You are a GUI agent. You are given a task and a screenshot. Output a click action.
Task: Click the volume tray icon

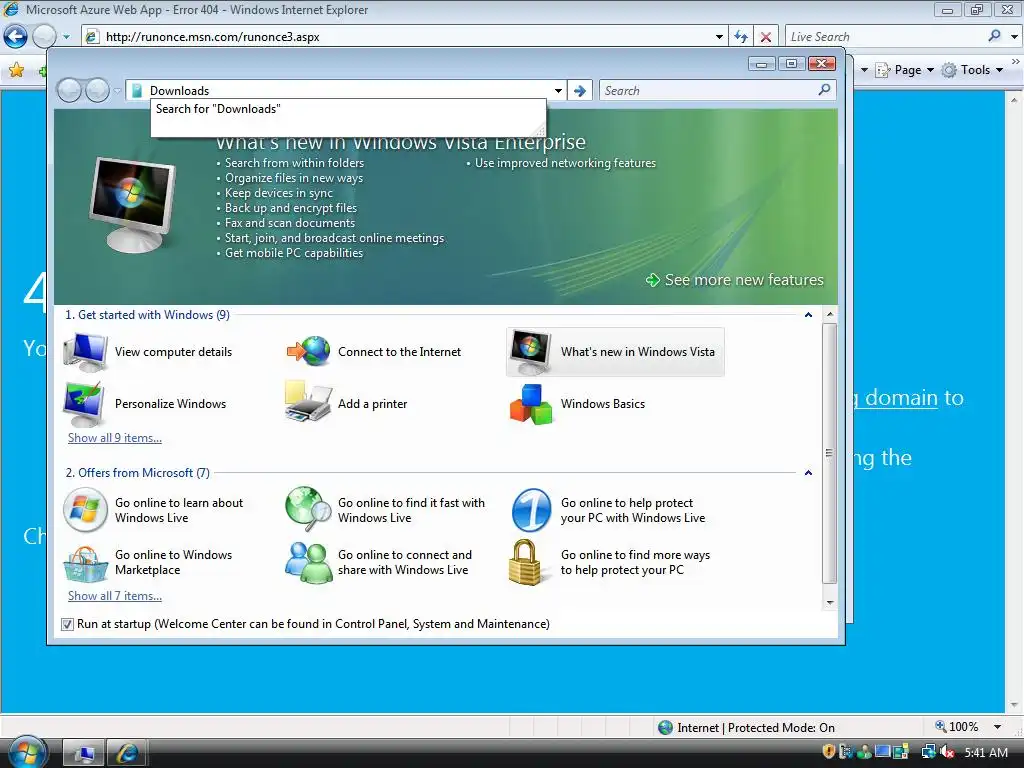[x=946, y=752]
